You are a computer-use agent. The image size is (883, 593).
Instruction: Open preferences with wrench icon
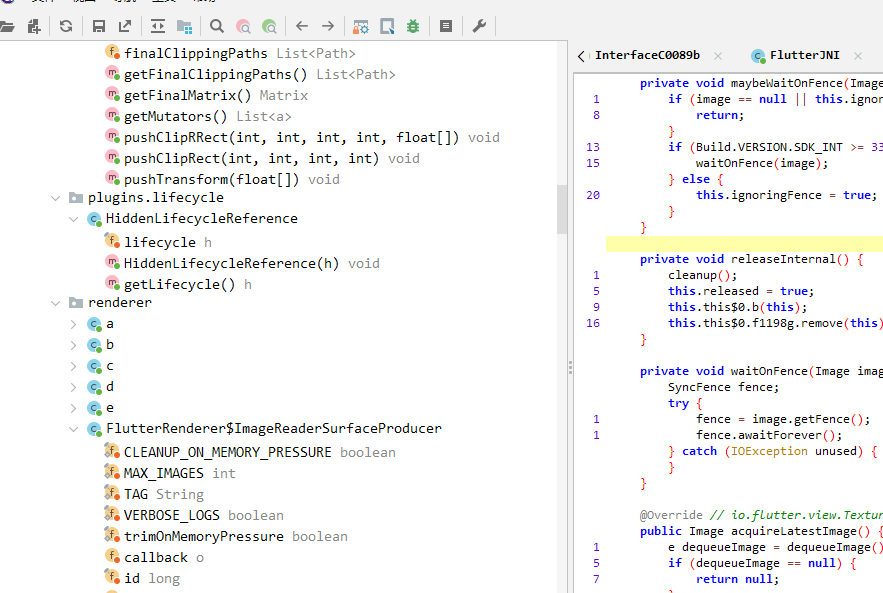tap(479, 26)
